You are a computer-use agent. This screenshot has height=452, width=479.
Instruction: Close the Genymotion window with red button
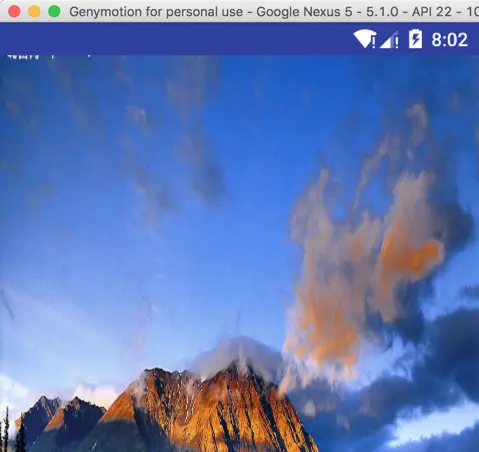click(14, 11)
